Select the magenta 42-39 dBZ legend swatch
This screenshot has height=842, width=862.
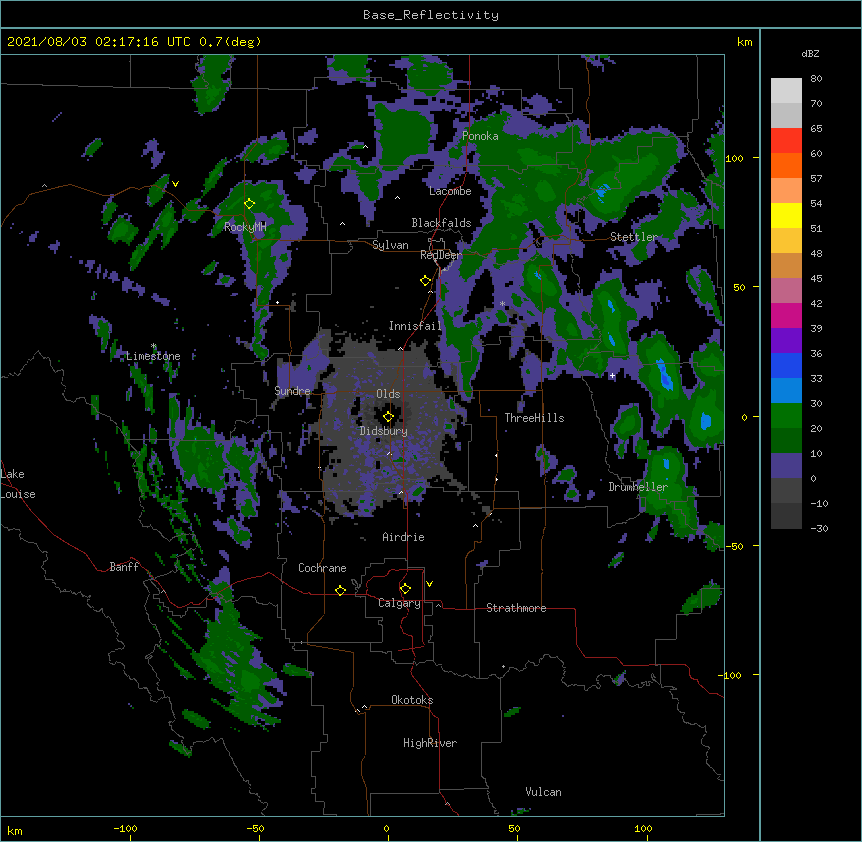click(786, 315)
